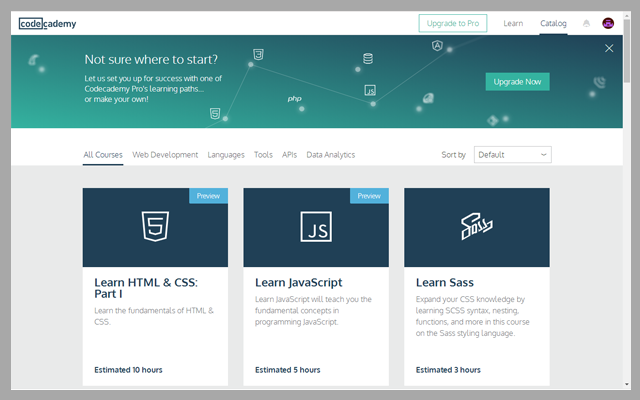Click 'Estimated 5 hours' text
The width and height of the screenshot is (640, 400).
287,370
